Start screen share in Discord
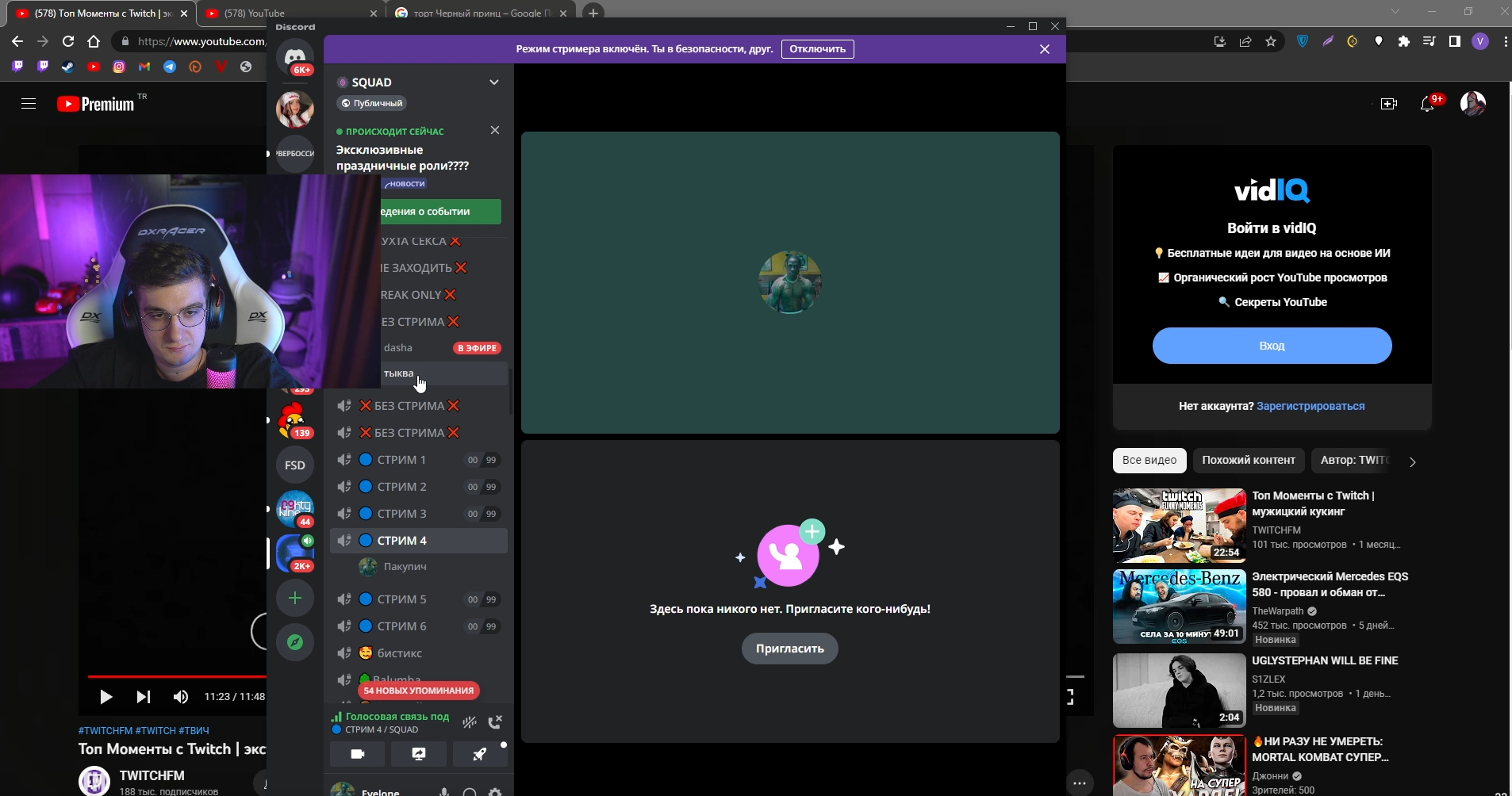The image size is (1512, 796). (x=419, y=754)
